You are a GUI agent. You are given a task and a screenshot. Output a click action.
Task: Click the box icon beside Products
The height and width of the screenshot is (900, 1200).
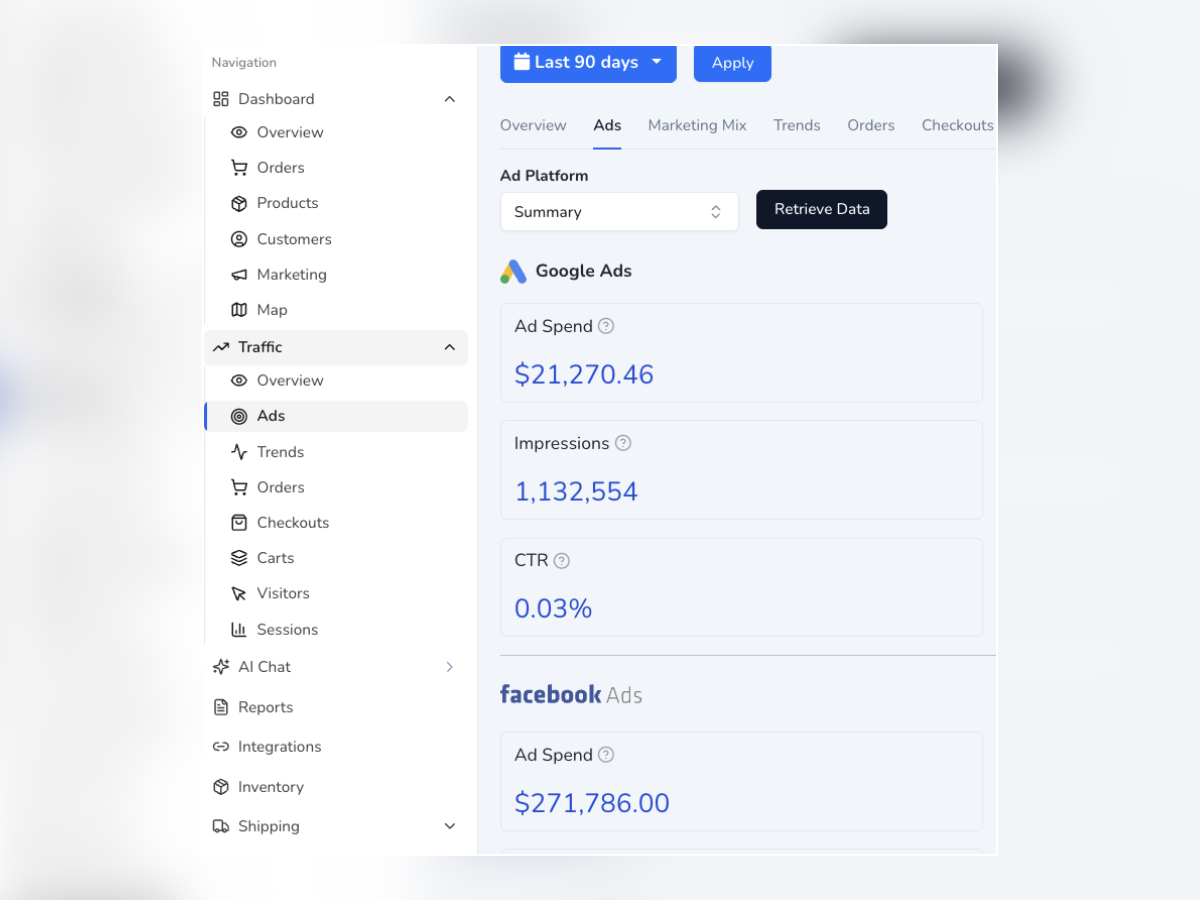[x=239, y=203]
